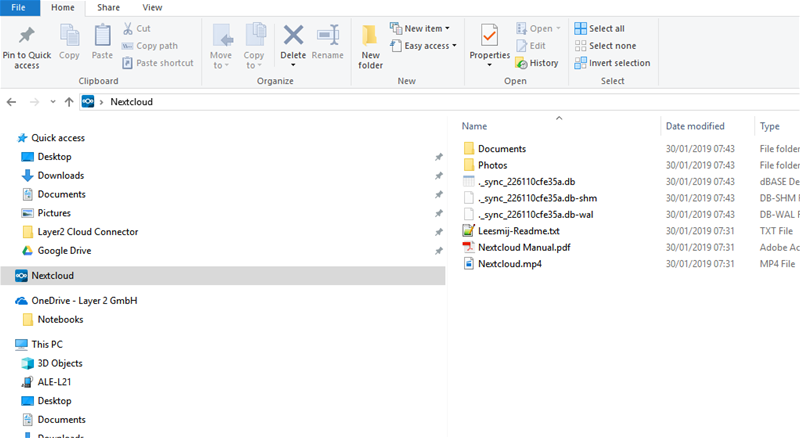Open the New item dropdown
This screenshot has height=438, width=800.
tap(426, 28)
